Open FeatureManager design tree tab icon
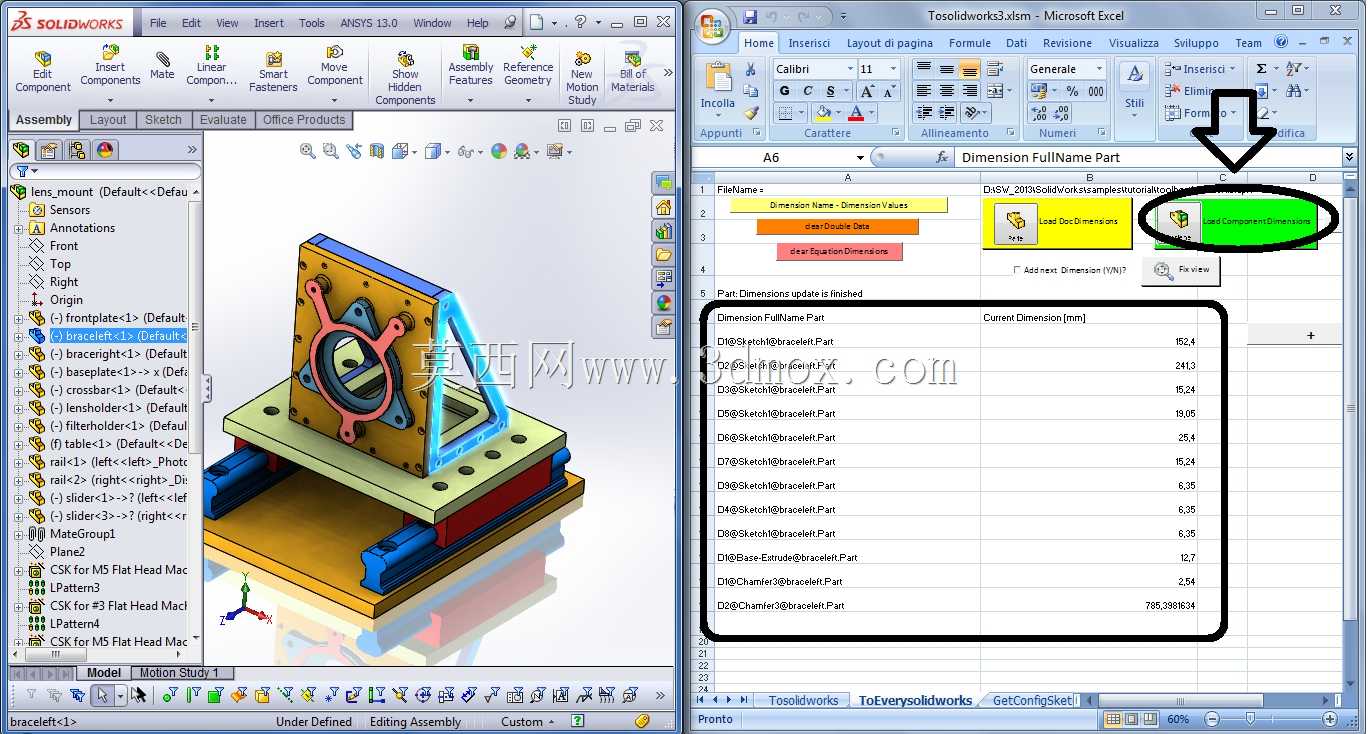The height and width of the screenshot is (734, 1368). [21, 150]
